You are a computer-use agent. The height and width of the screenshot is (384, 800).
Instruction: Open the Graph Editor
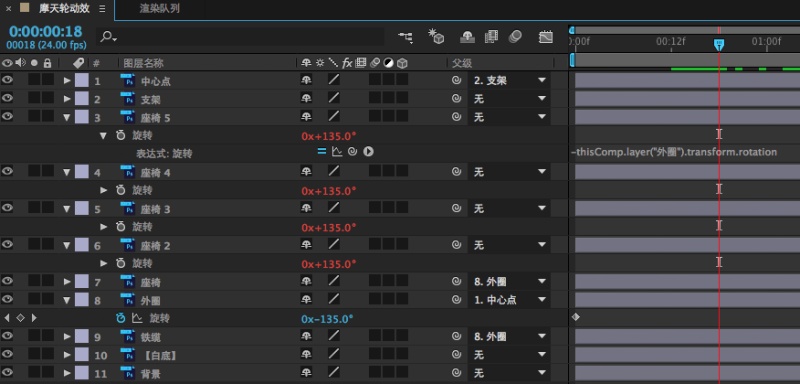[x=546, y=37]
